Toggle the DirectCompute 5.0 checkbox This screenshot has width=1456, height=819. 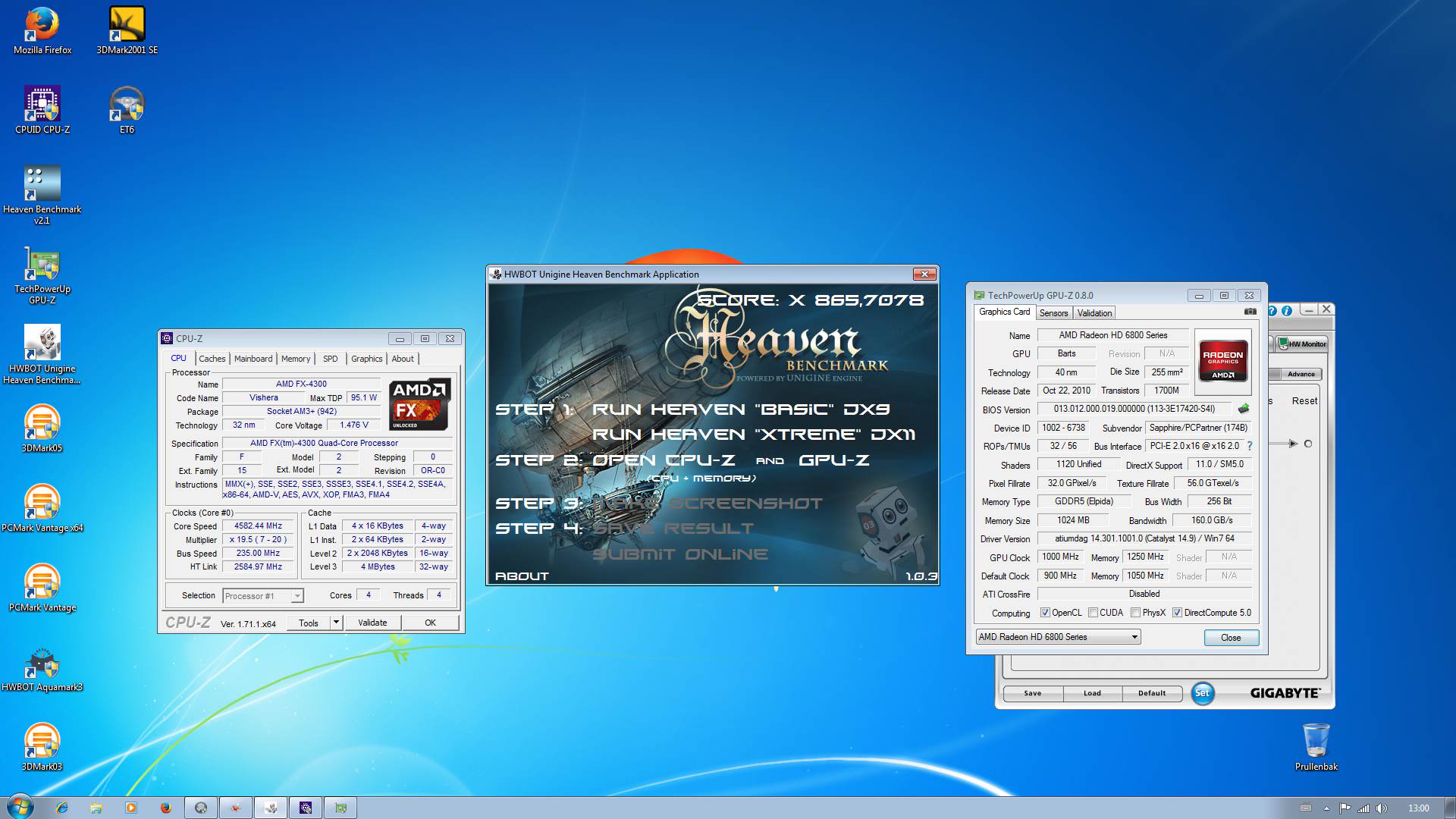coord(1177,613)
